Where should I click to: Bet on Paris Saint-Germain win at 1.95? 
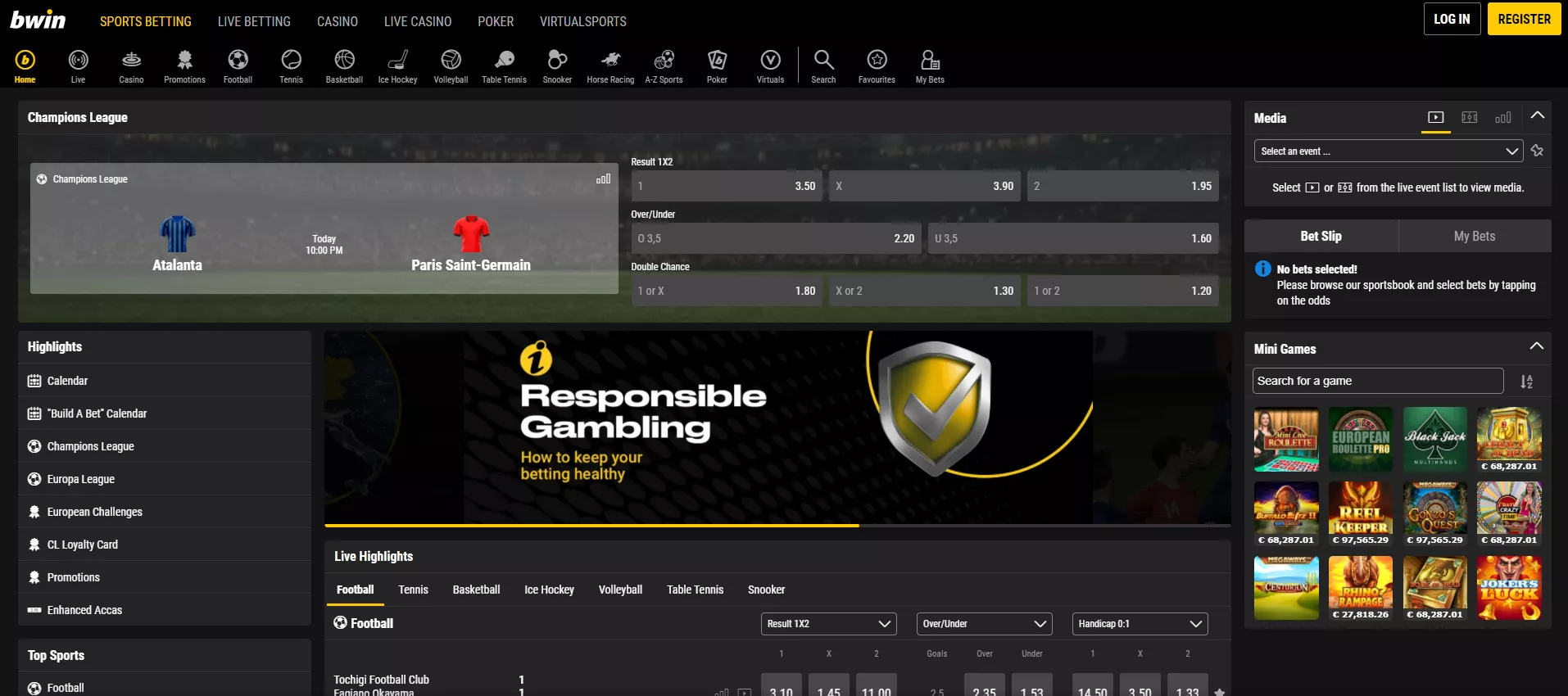(1123, 186)
